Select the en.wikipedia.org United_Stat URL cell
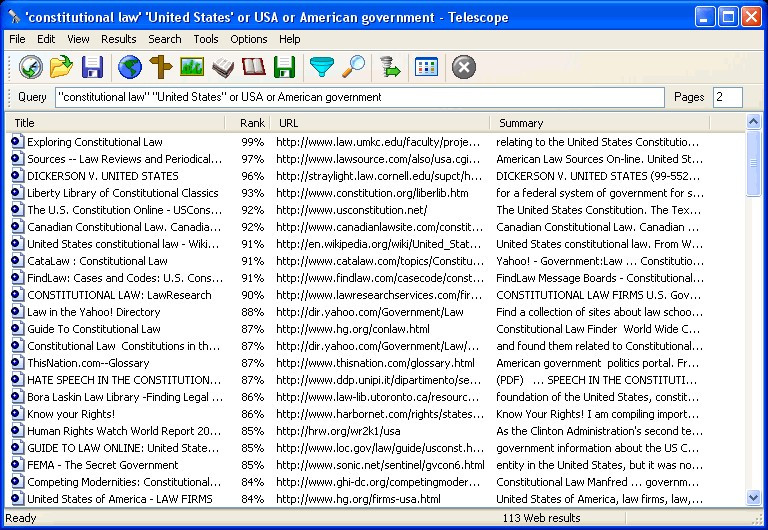 pos(379,244)
